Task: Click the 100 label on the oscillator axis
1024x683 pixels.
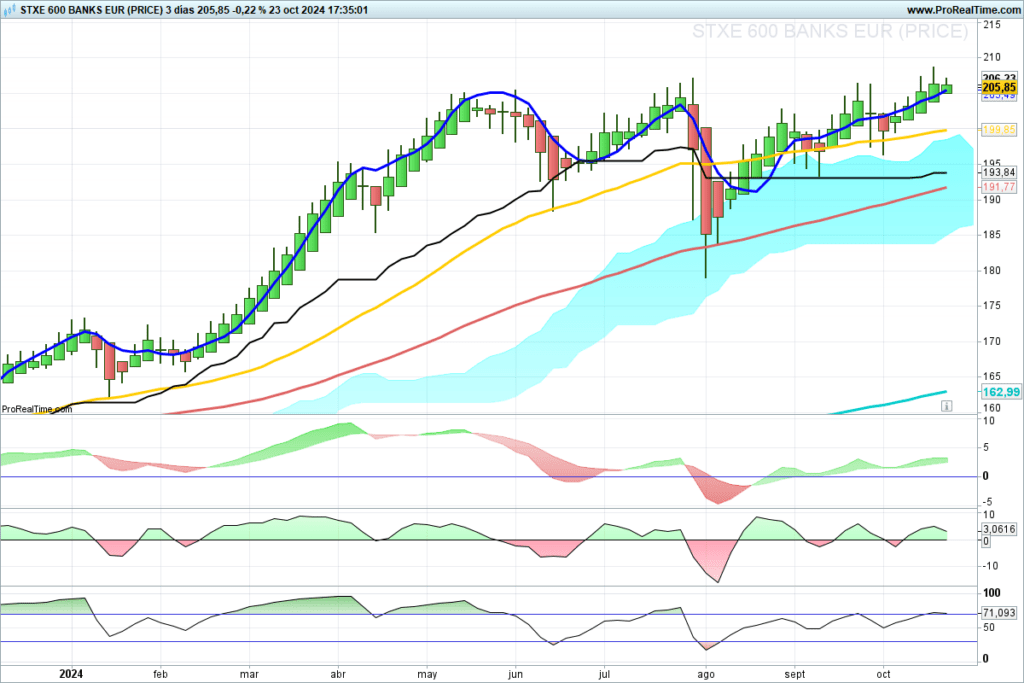Action: pyautogui.click(x=992, y=593)
